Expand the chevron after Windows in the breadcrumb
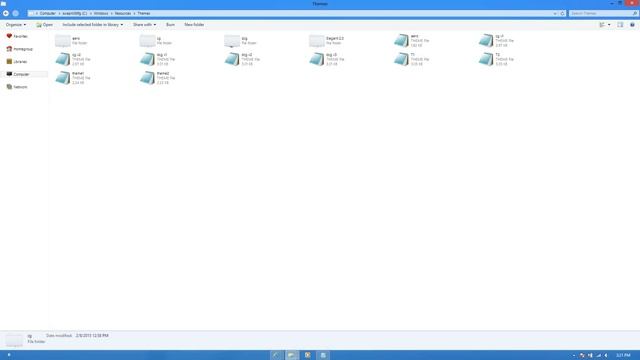The width and height of the screenshot is (640, 360). pyautogui.click(x=111, y=13)
